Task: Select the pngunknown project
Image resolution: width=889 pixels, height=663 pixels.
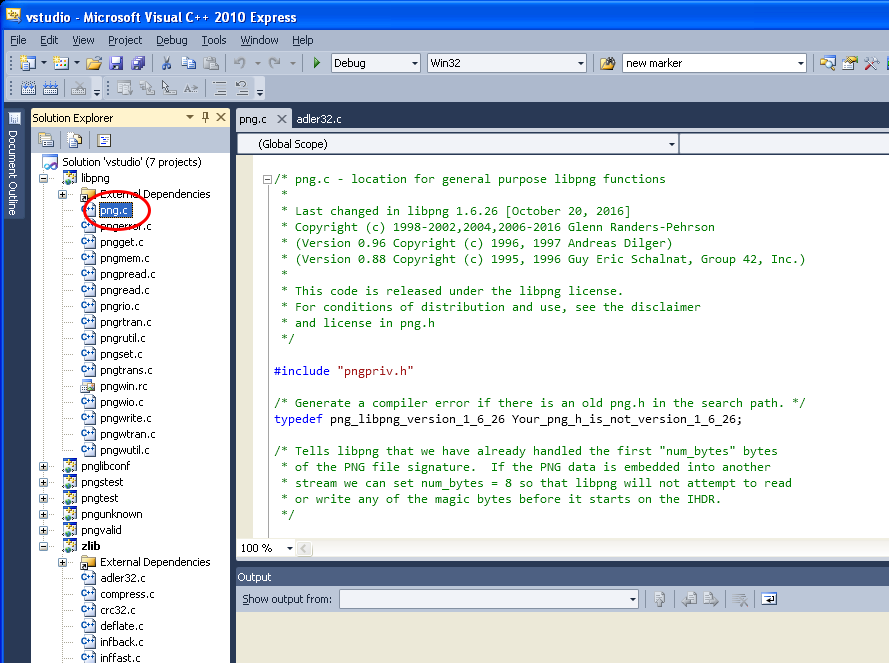Action: click(112, 514)
